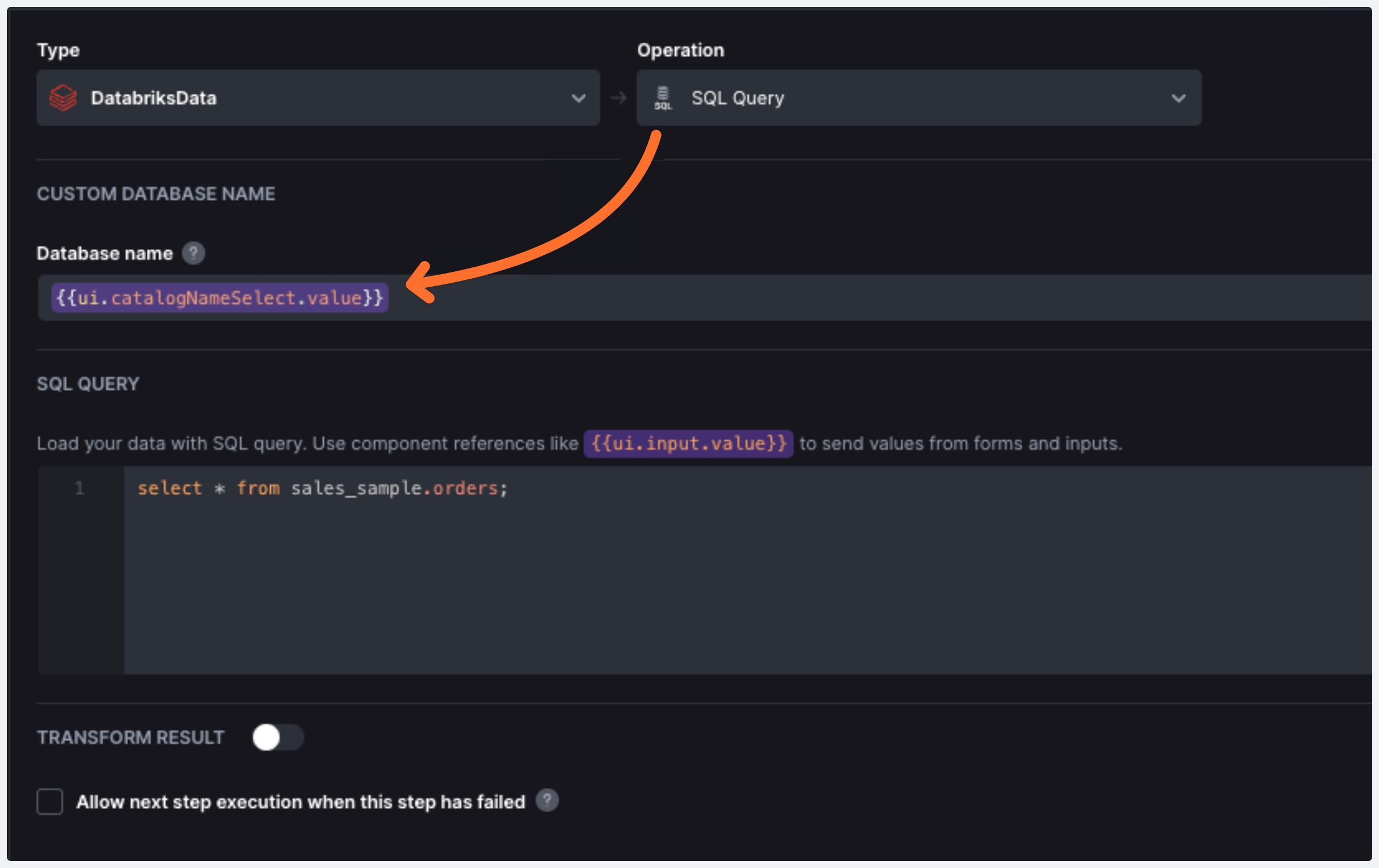Click the SQL database icon in Operation
This screenshot has width=1379, height=868.
pyautogui.click(x=663, y=98)
